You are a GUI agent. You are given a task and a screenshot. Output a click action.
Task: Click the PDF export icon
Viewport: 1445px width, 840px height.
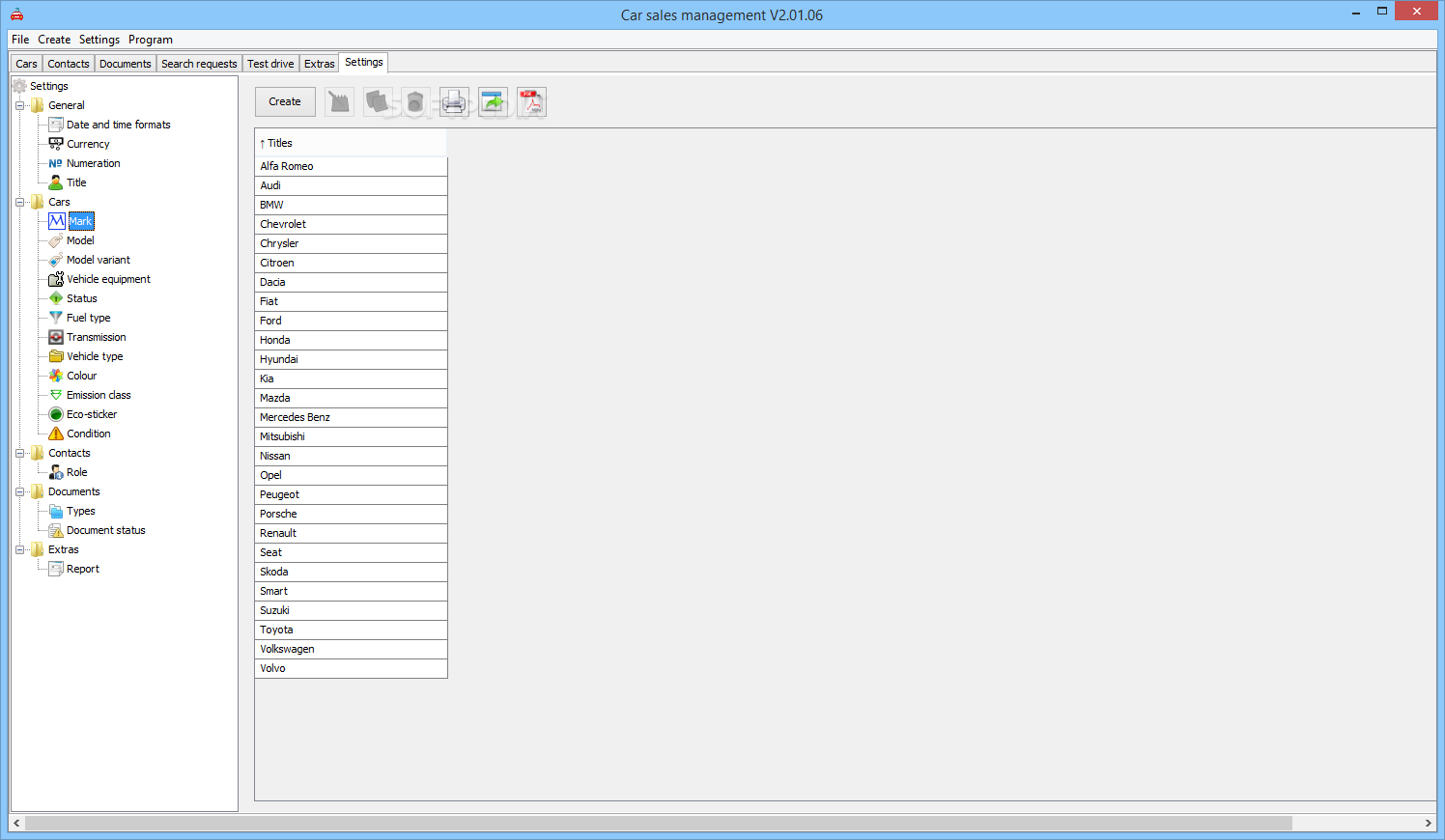pos(531,101)
